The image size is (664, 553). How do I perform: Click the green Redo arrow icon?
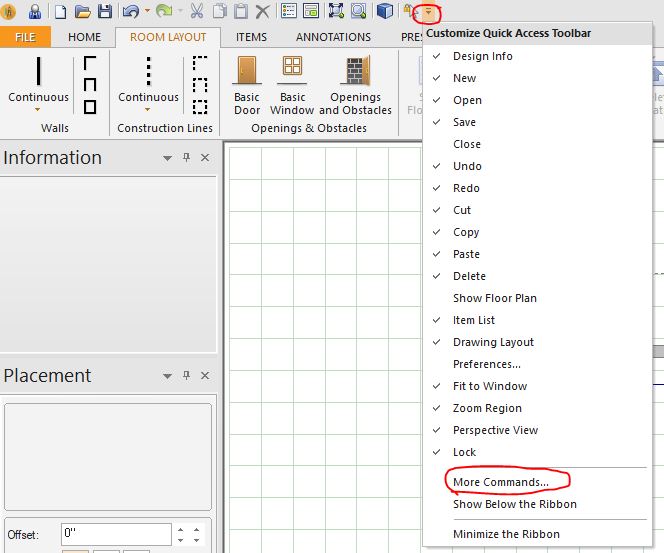tap(164, 11)
